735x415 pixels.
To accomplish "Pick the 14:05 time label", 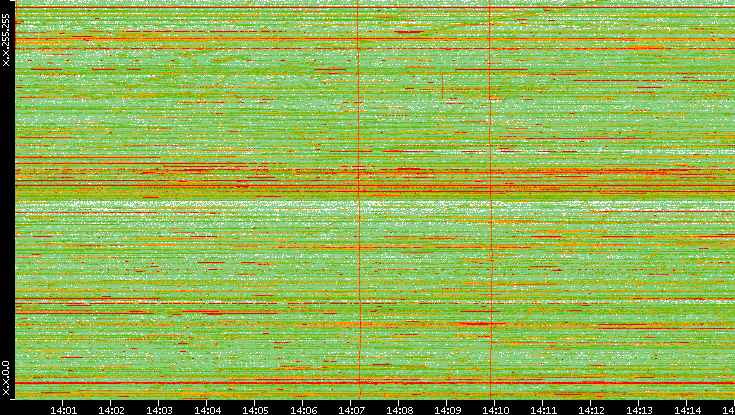I will (255, 410).
